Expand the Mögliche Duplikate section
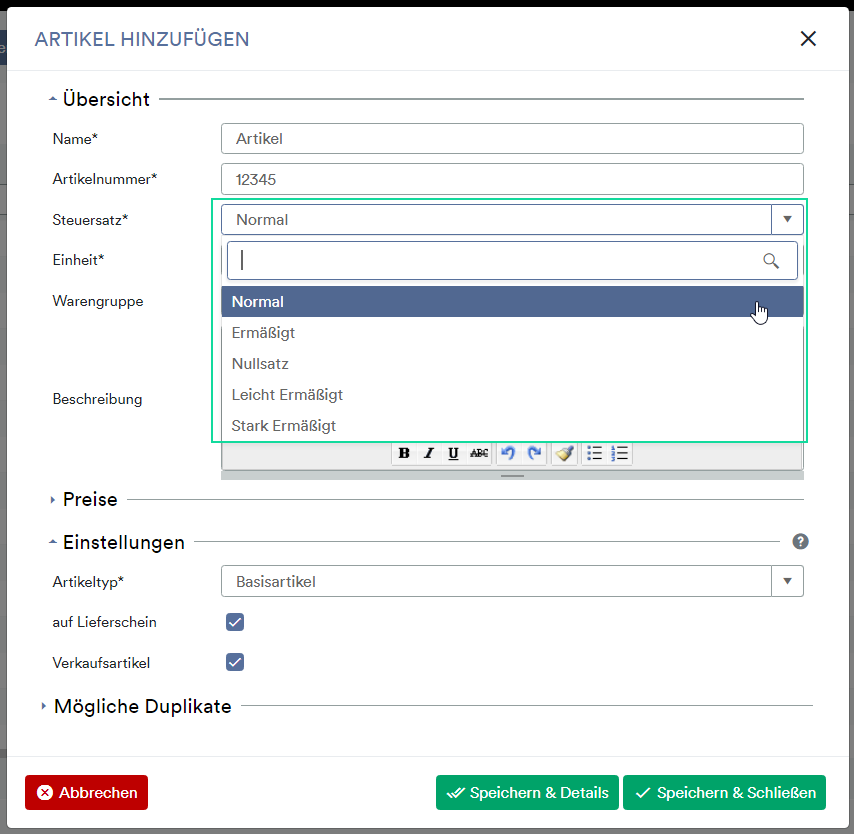The width and height of the screenshot is (854, 834). (142, 707)
